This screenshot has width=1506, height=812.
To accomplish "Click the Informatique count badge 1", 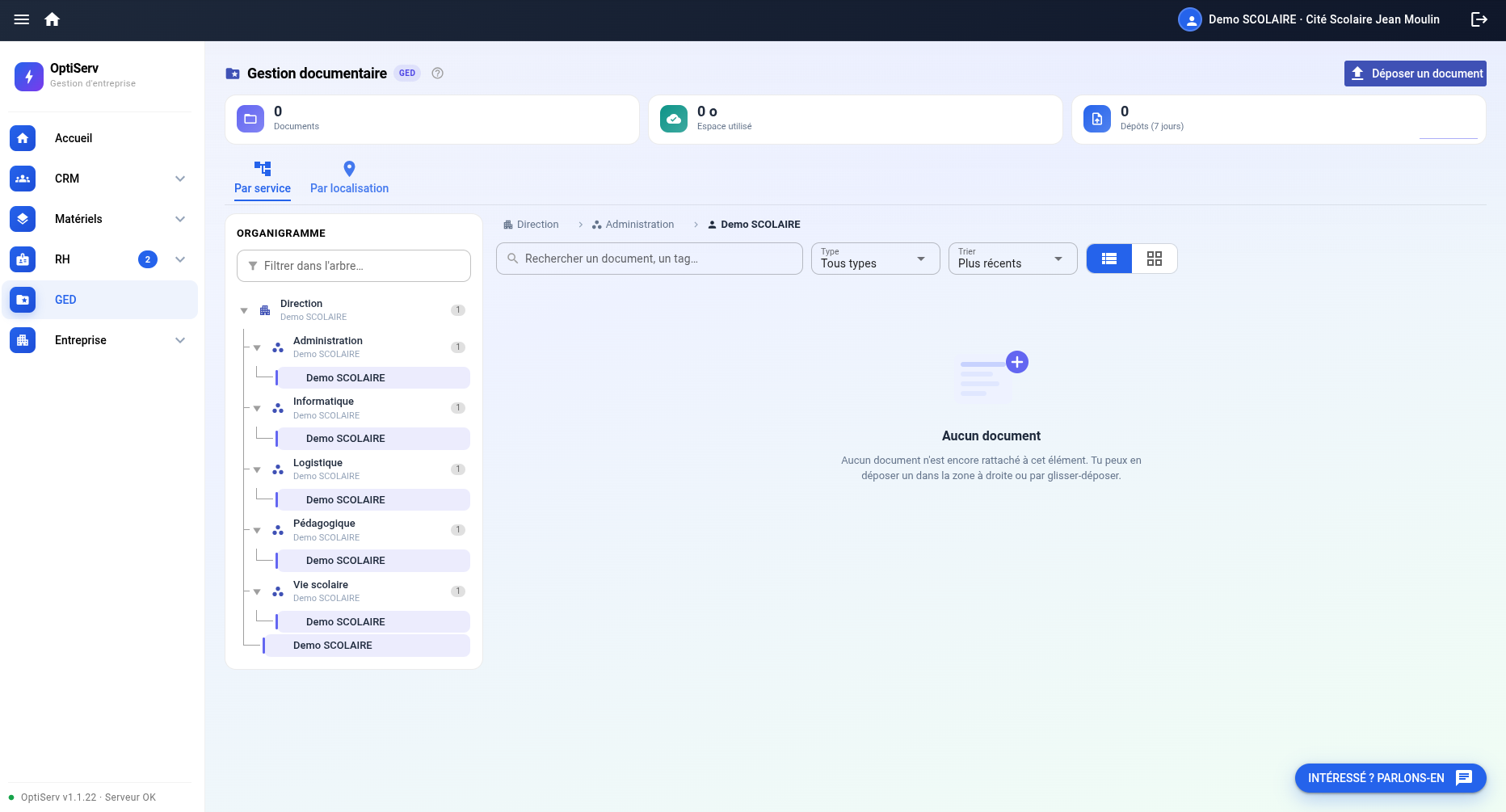I will tap(458, 408).
